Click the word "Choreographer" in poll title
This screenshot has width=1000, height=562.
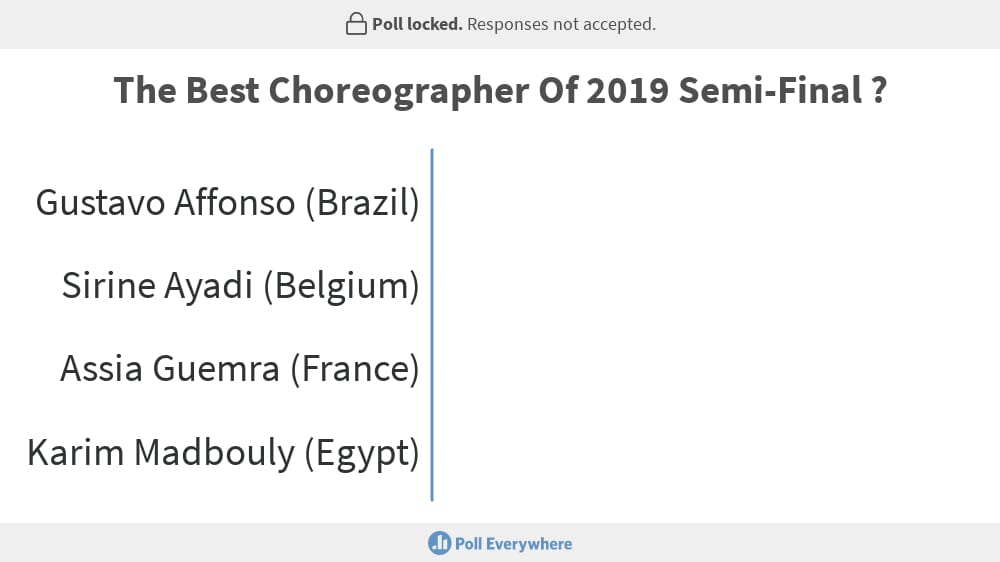pyautogui.click(x=399, y=91)
